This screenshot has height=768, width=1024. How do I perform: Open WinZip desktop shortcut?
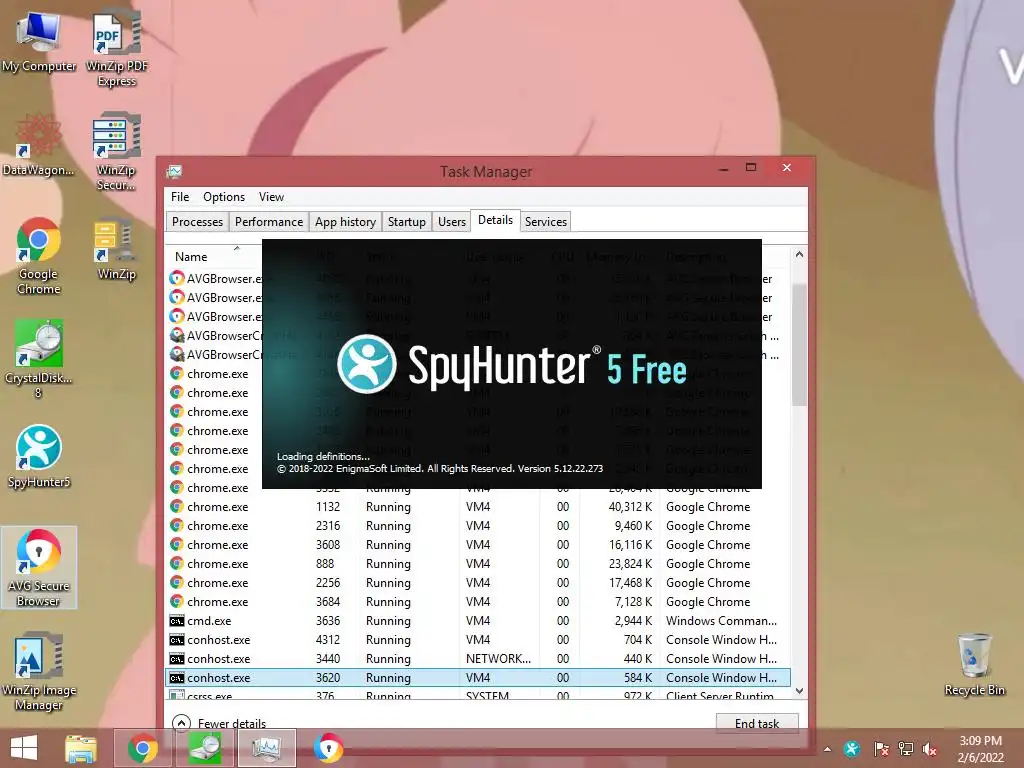116,249
